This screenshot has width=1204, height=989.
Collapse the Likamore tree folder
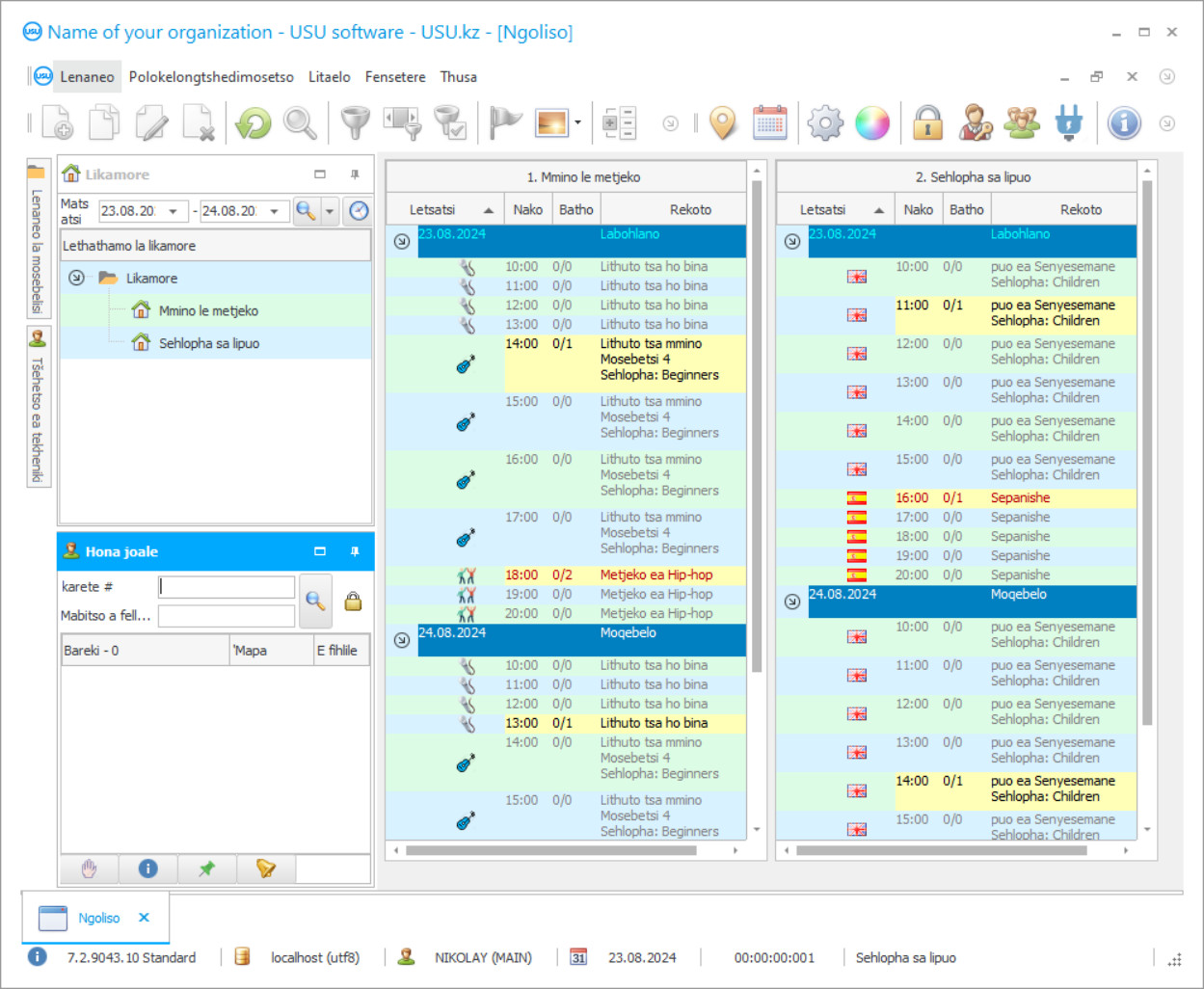click(77, 278)
